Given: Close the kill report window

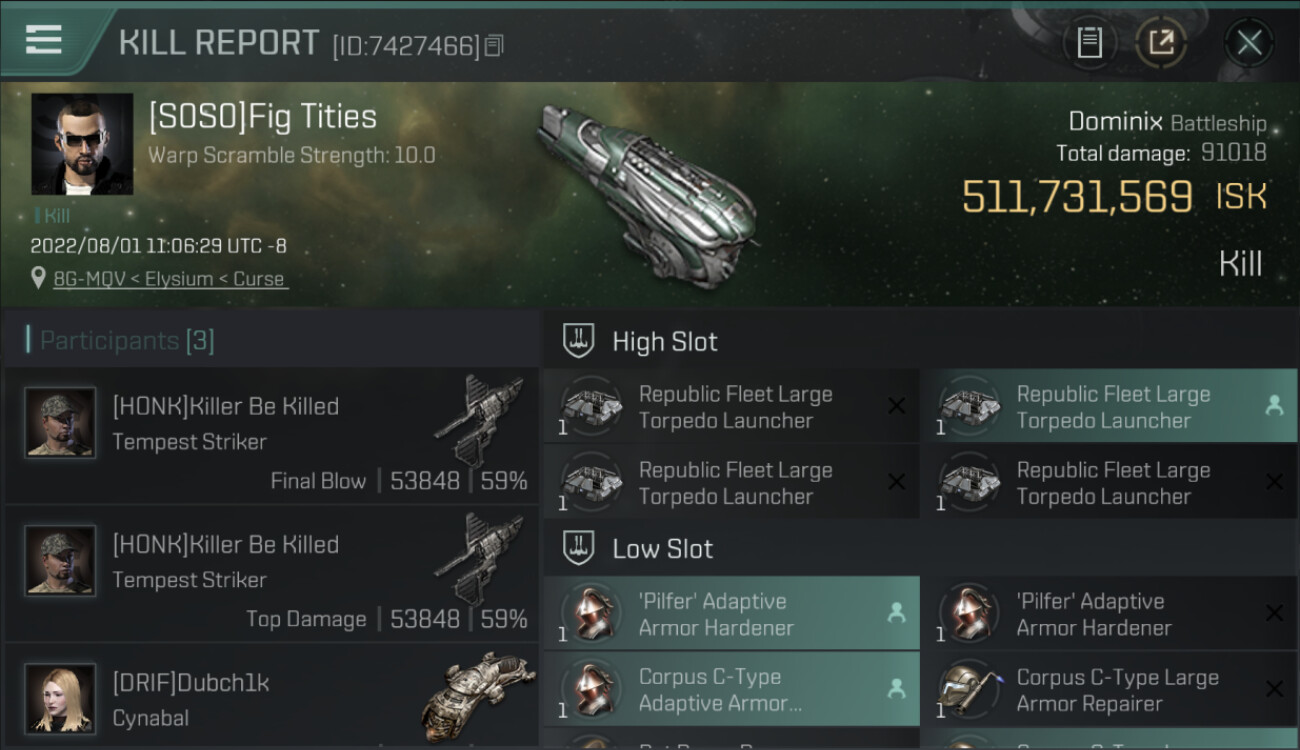Looking at the screenshot, I should click(1249, 43).
